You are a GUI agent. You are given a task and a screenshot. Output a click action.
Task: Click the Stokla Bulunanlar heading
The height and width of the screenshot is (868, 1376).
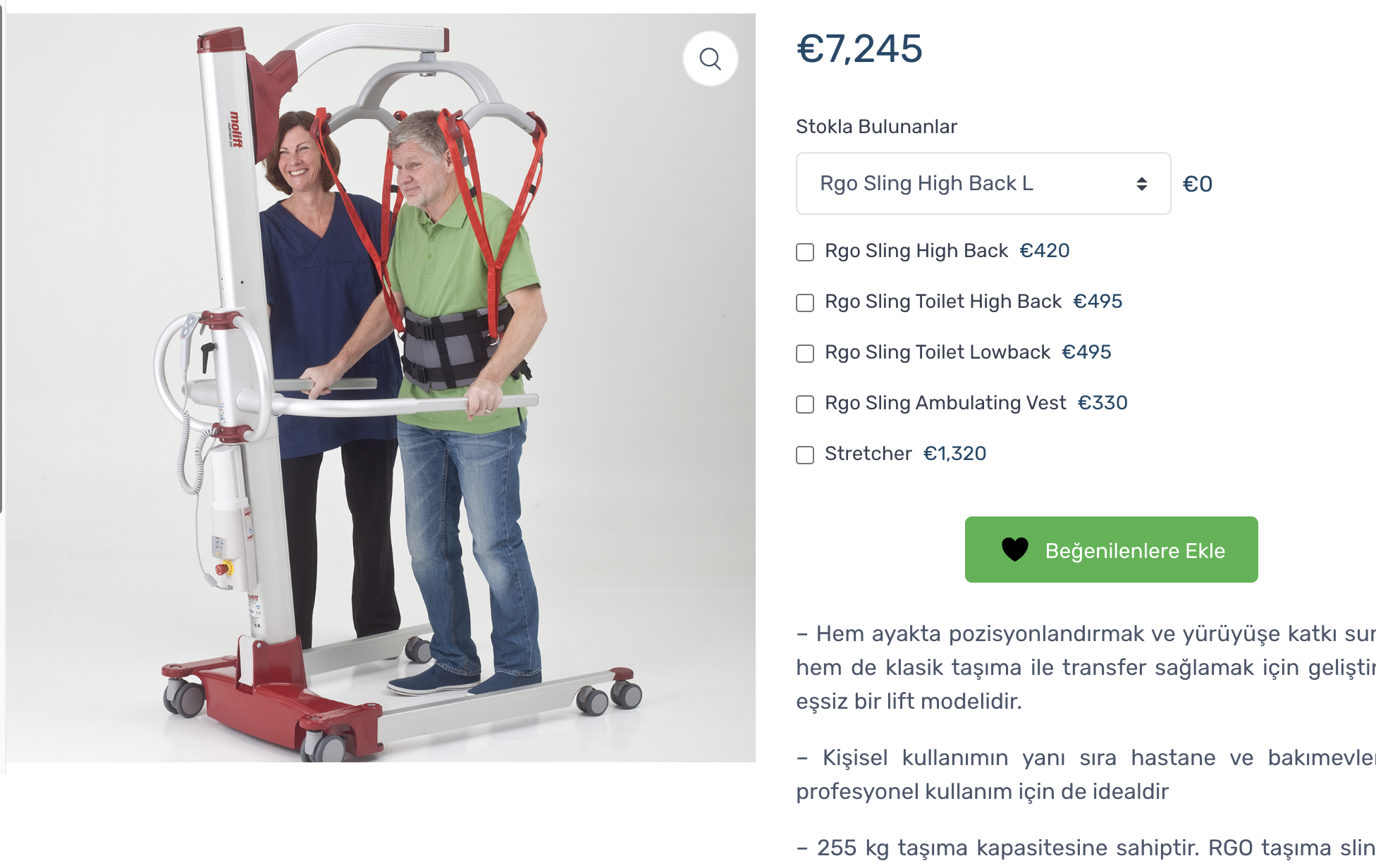click(876, 127)
